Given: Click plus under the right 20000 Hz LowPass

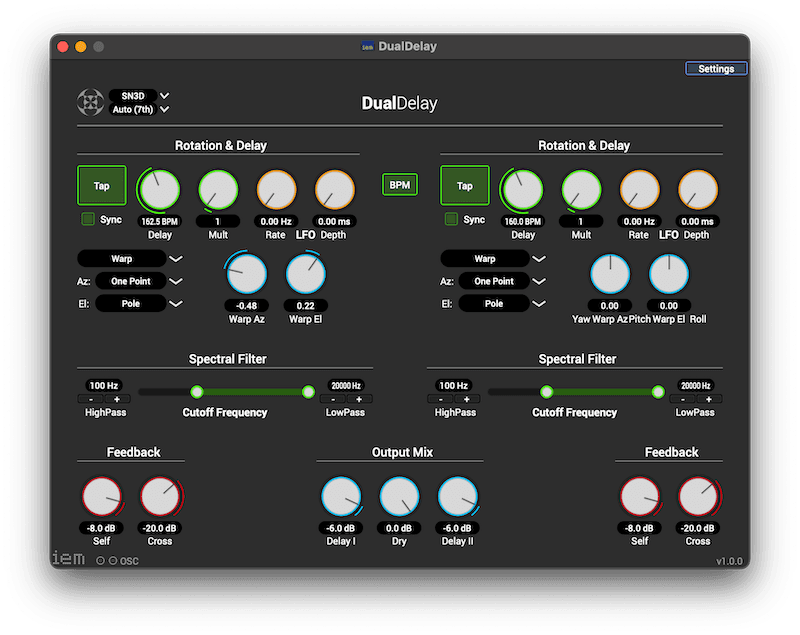Looking at the screenshot, I should pyautogui.click(x=709, y=399).
